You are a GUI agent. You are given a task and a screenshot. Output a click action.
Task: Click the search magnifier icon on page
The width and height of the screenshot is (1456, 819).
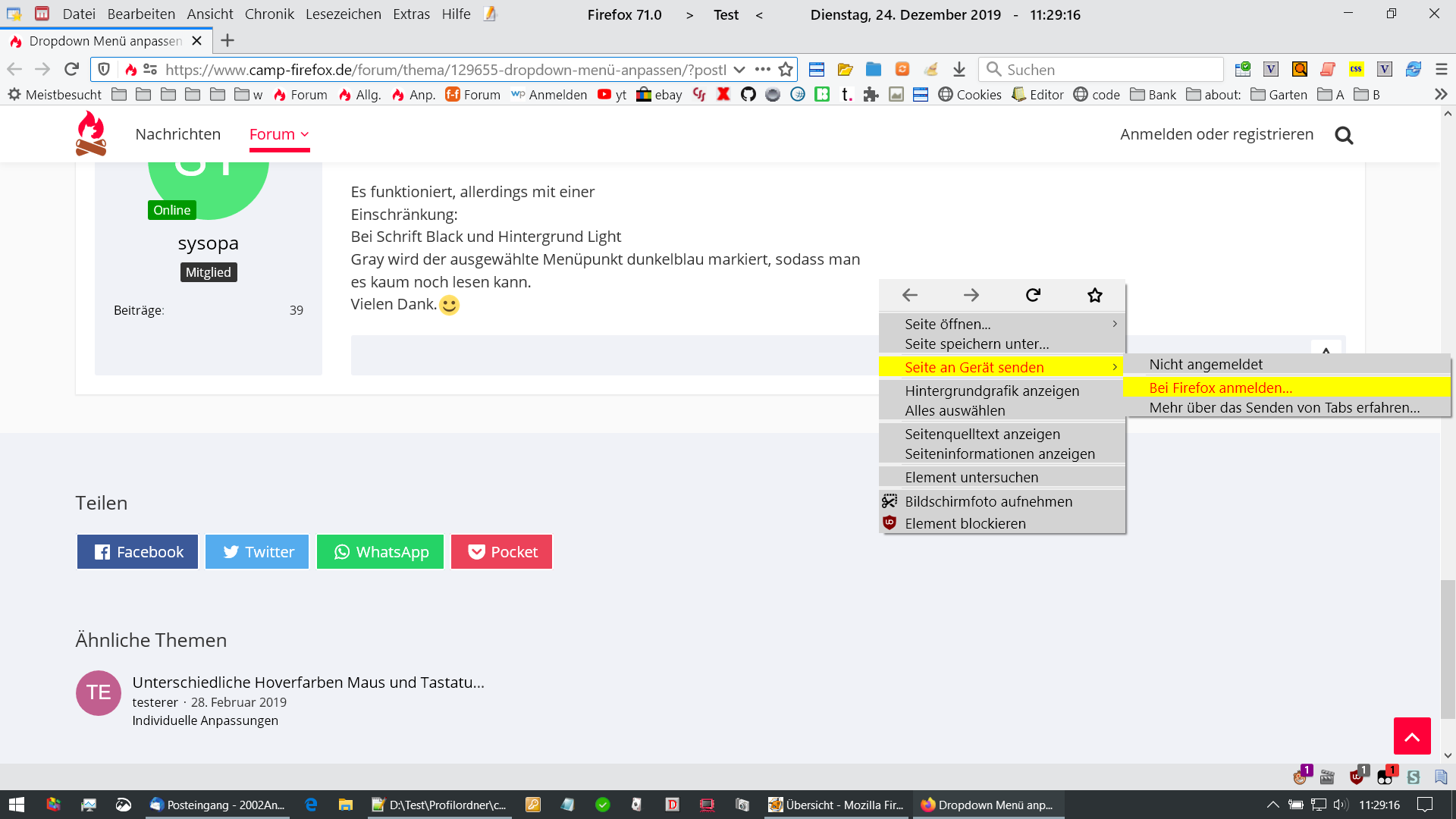pos(1344,135)
